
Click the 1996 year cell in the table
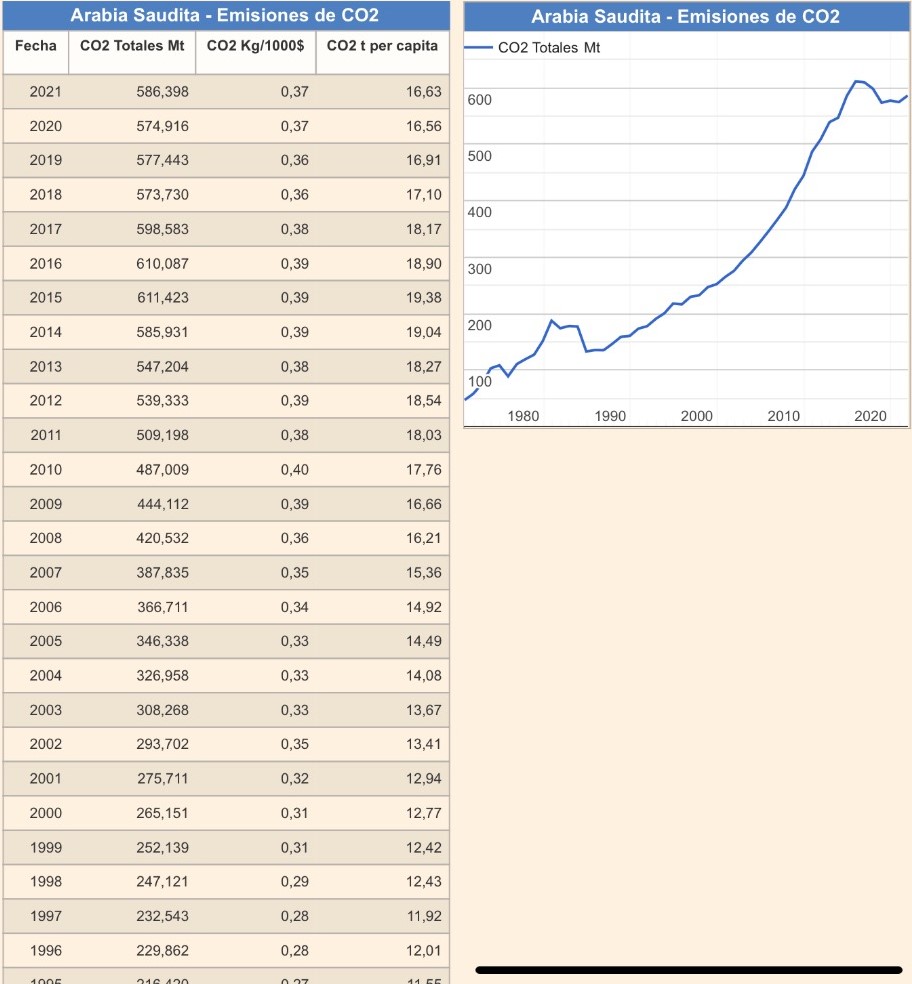point(46,951)
